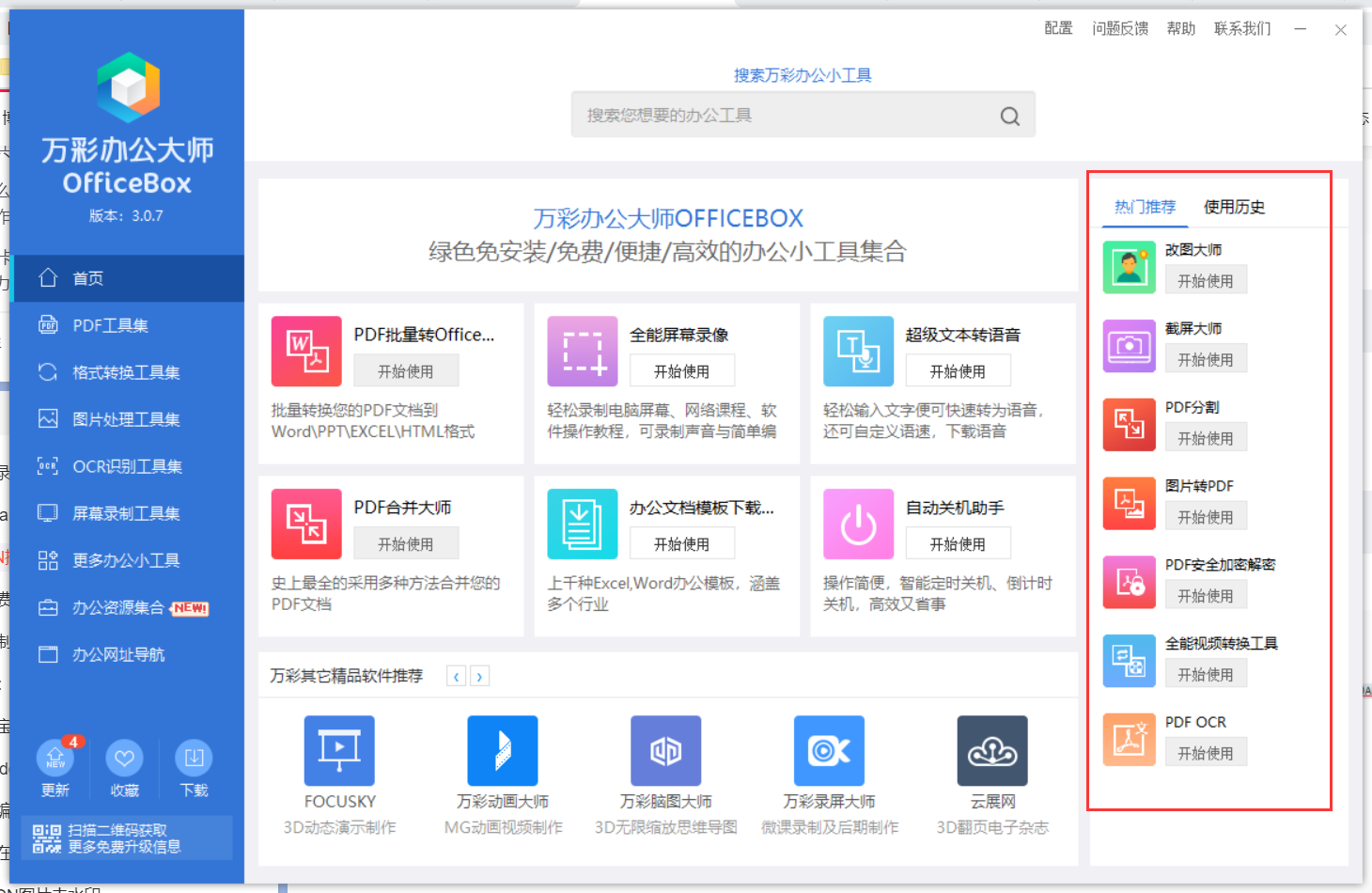Open 办公网址导航 in the sidebar
Viewport: 1372px width, 893px height.
(x=127, y=654)
